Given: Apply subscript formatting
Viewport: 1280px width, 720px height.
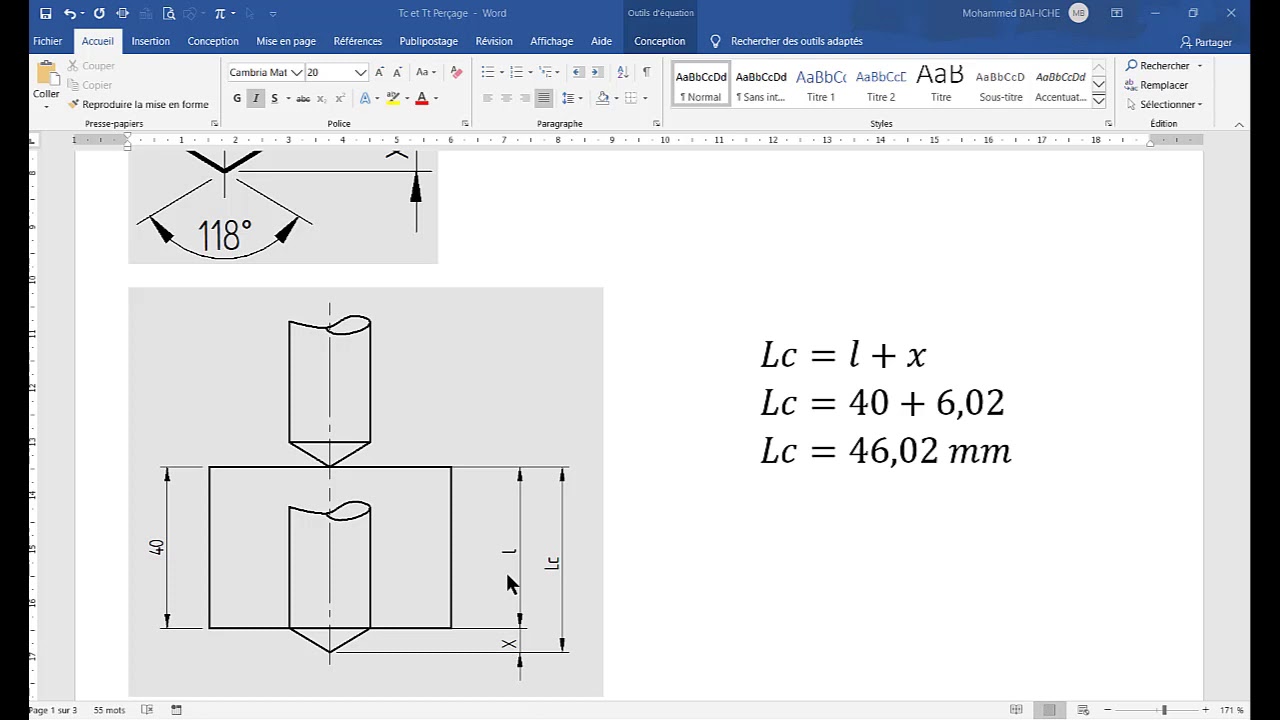Looking at the screenshot, I should (x=323, y=98).
